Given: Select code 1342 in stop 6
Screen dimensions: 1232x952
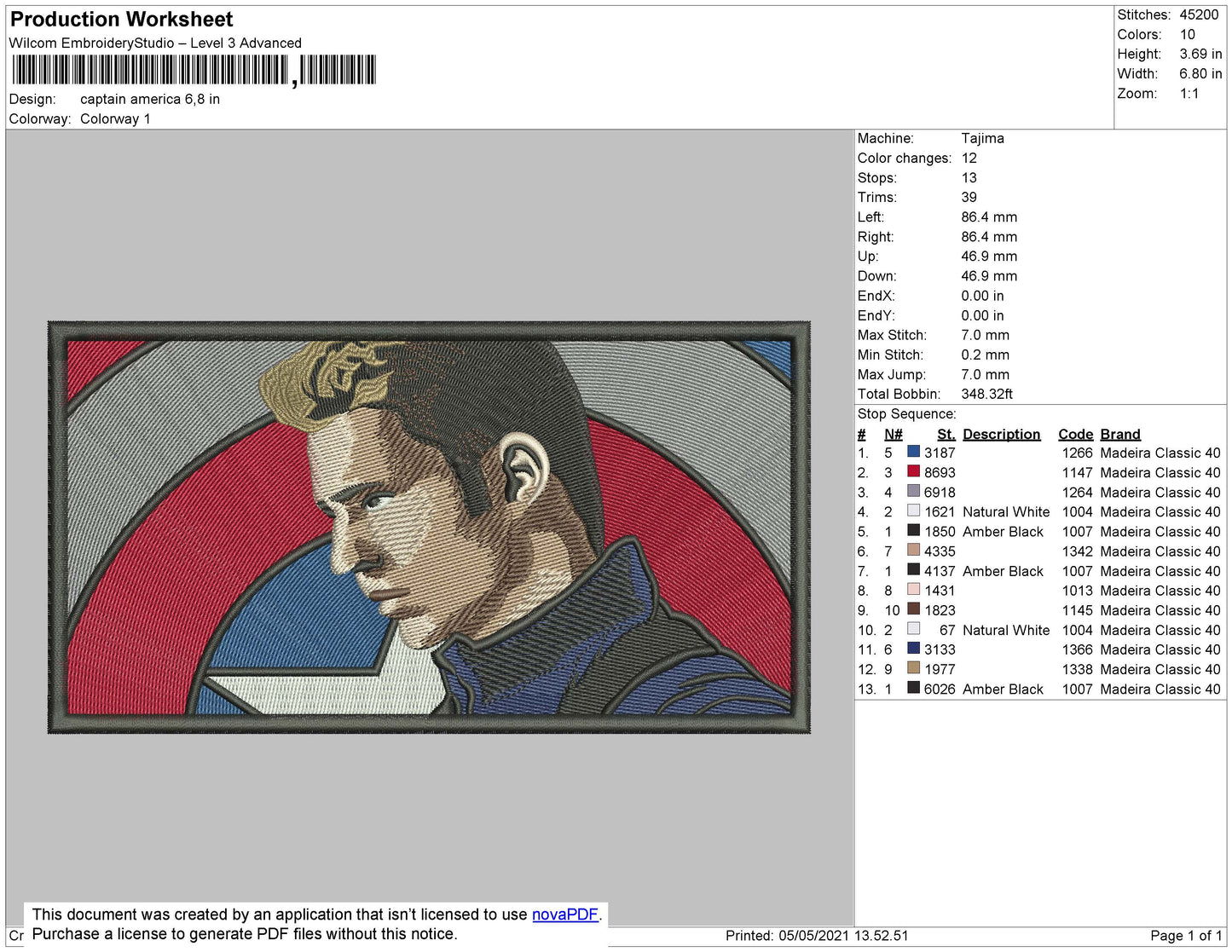Looking at the screenshot, I should point(1077,551).
